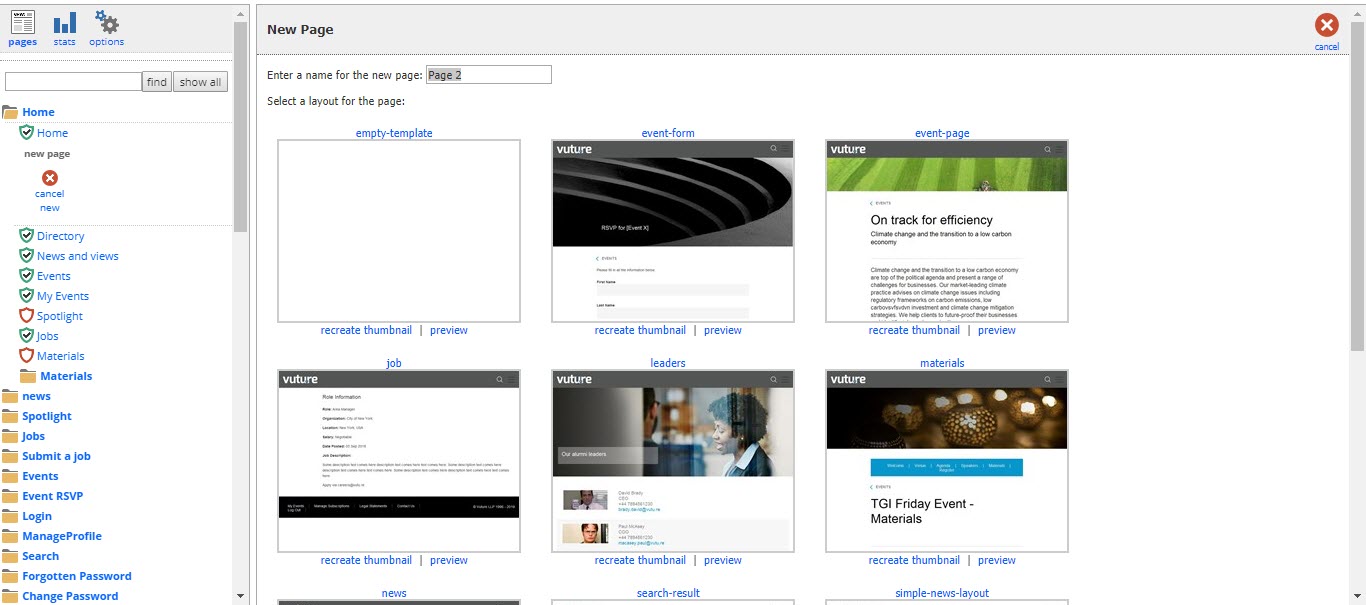Open the stats bar chart icon

(65, 22)
